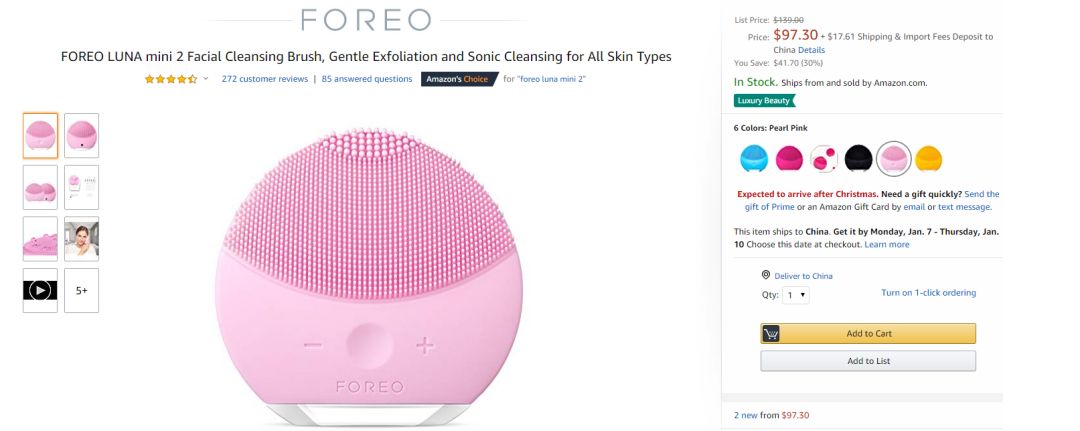The image size is (1080, 431).
Task: Open the 5+ more images thumbnail
Action: (81, 290)
